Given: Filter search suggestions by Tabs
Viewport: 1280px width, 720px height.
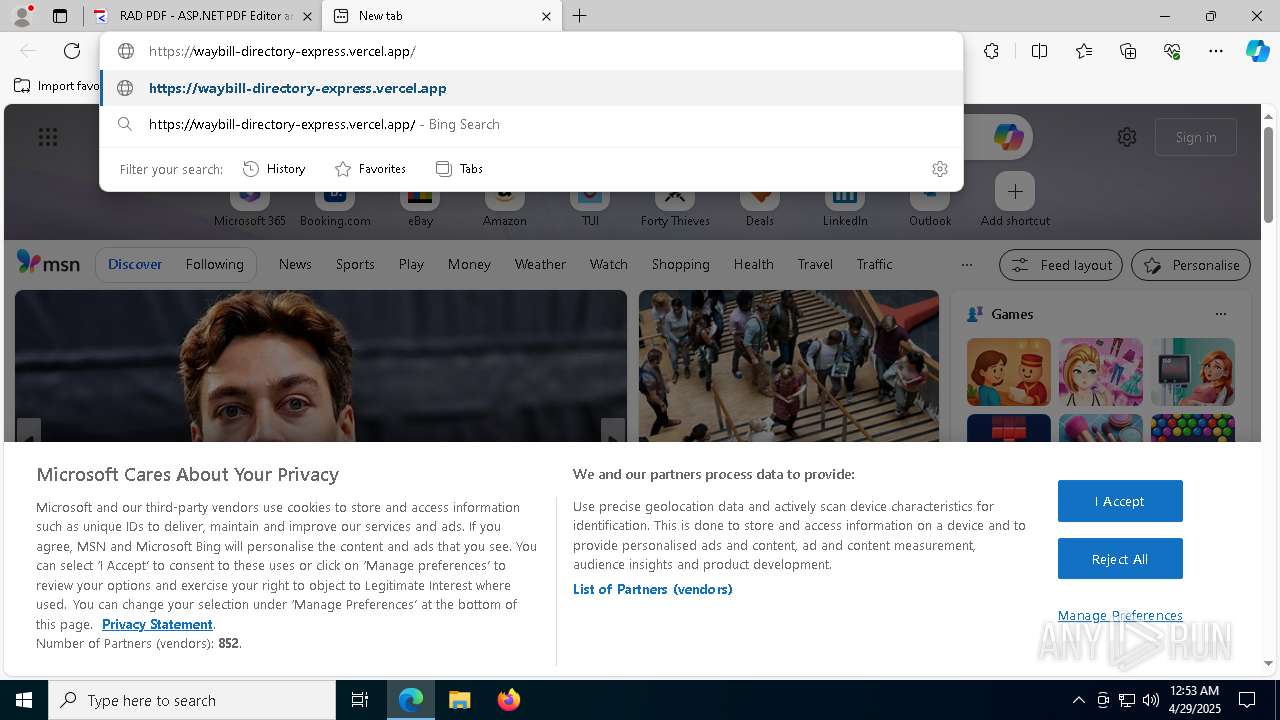Looking at the screenshot, I should click(x=459, y=169).
